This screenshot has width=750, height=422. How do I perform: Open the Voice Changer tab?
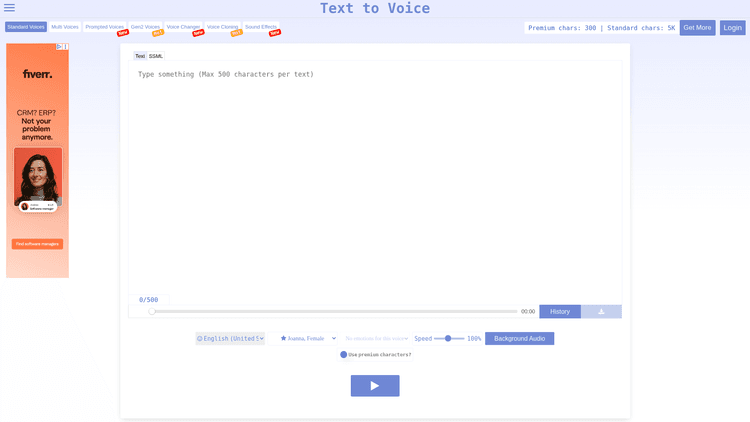[183, 27]
